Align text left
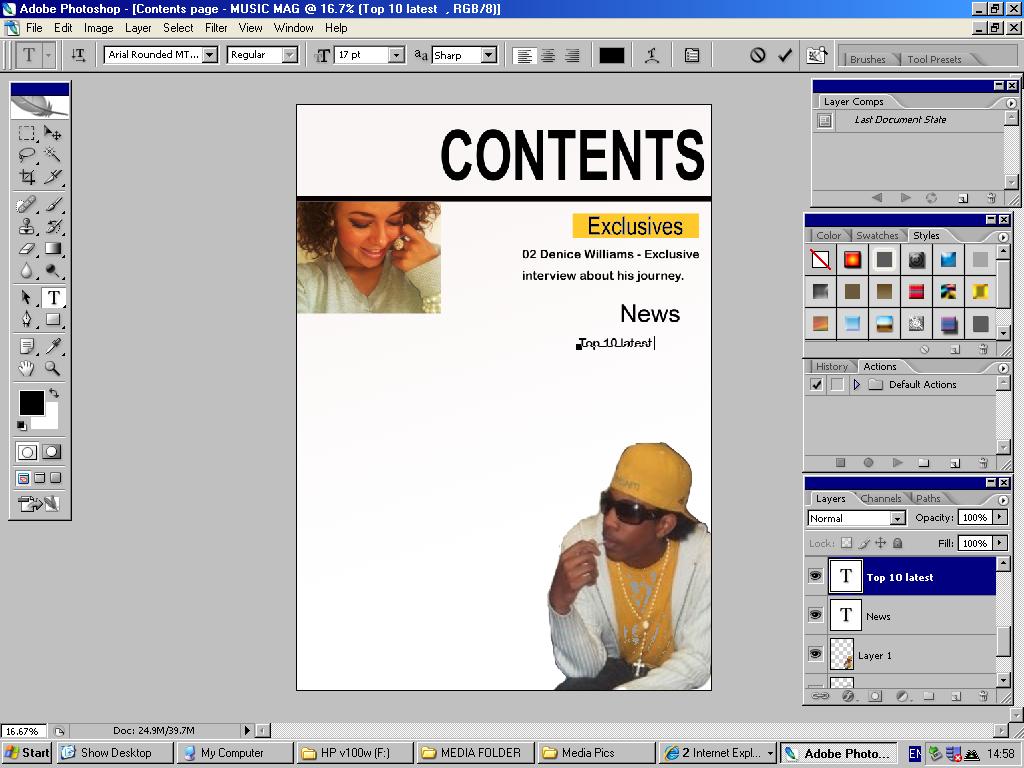1024x768 pixels. (524, 56)
